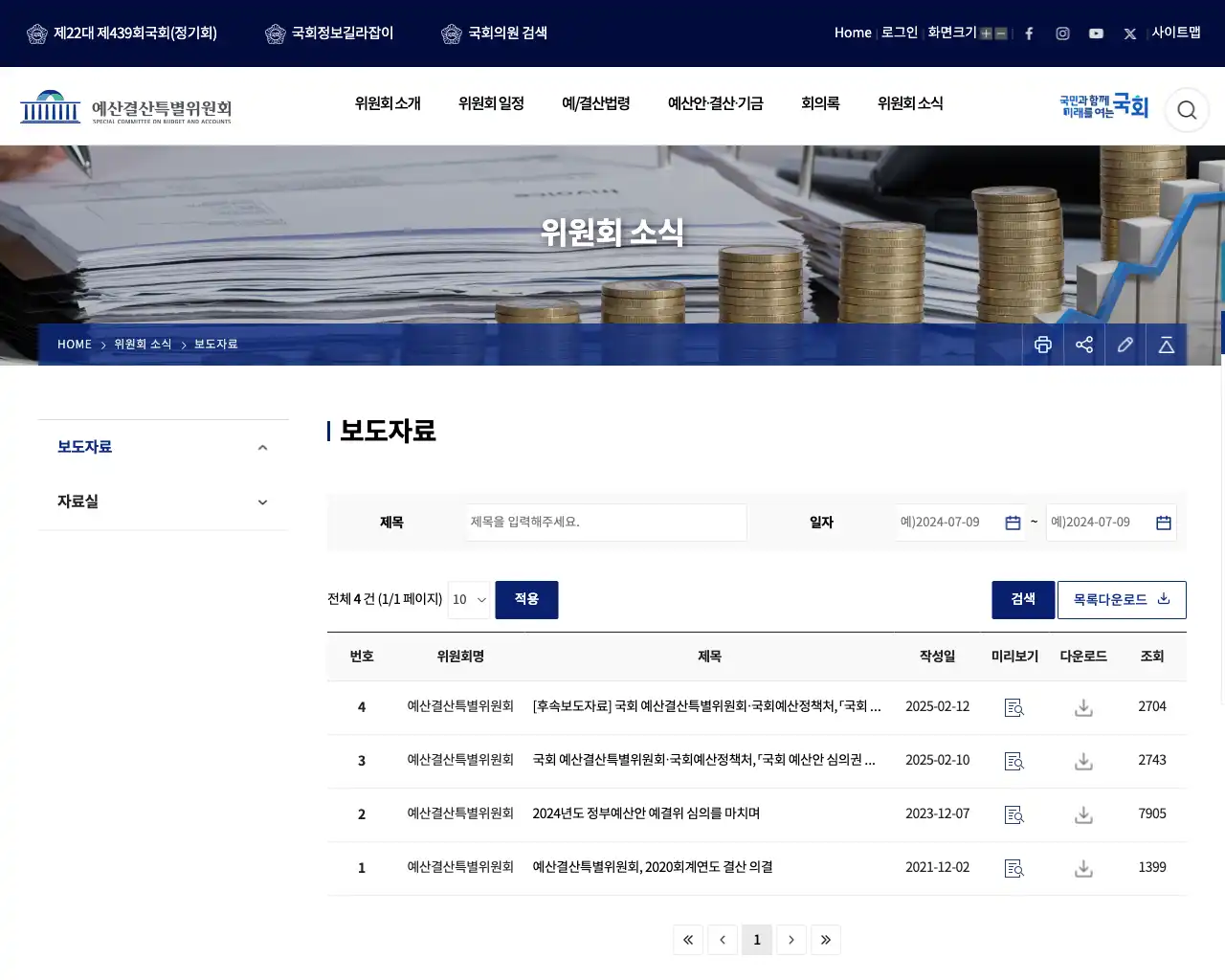Open the 국회 예산안 심의권 press release dated 2025-02-10
Image resolution: width=1225 pixels, height=980 pixels.
tap(703, 760)
